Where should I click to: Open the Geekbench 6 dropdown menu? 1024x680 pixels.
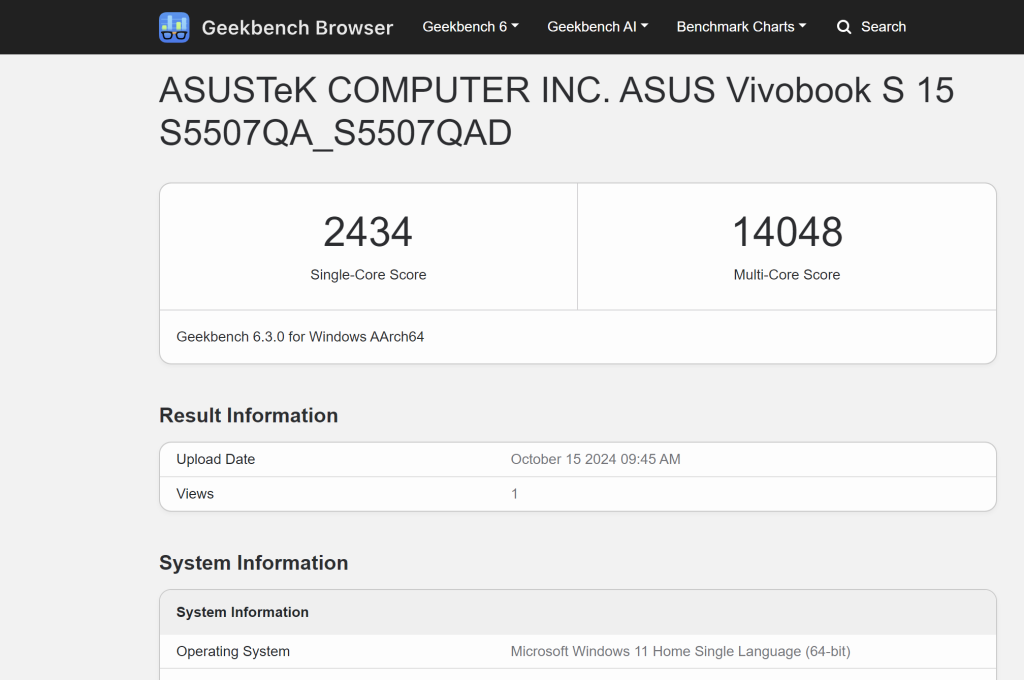[x=470, y=27]
